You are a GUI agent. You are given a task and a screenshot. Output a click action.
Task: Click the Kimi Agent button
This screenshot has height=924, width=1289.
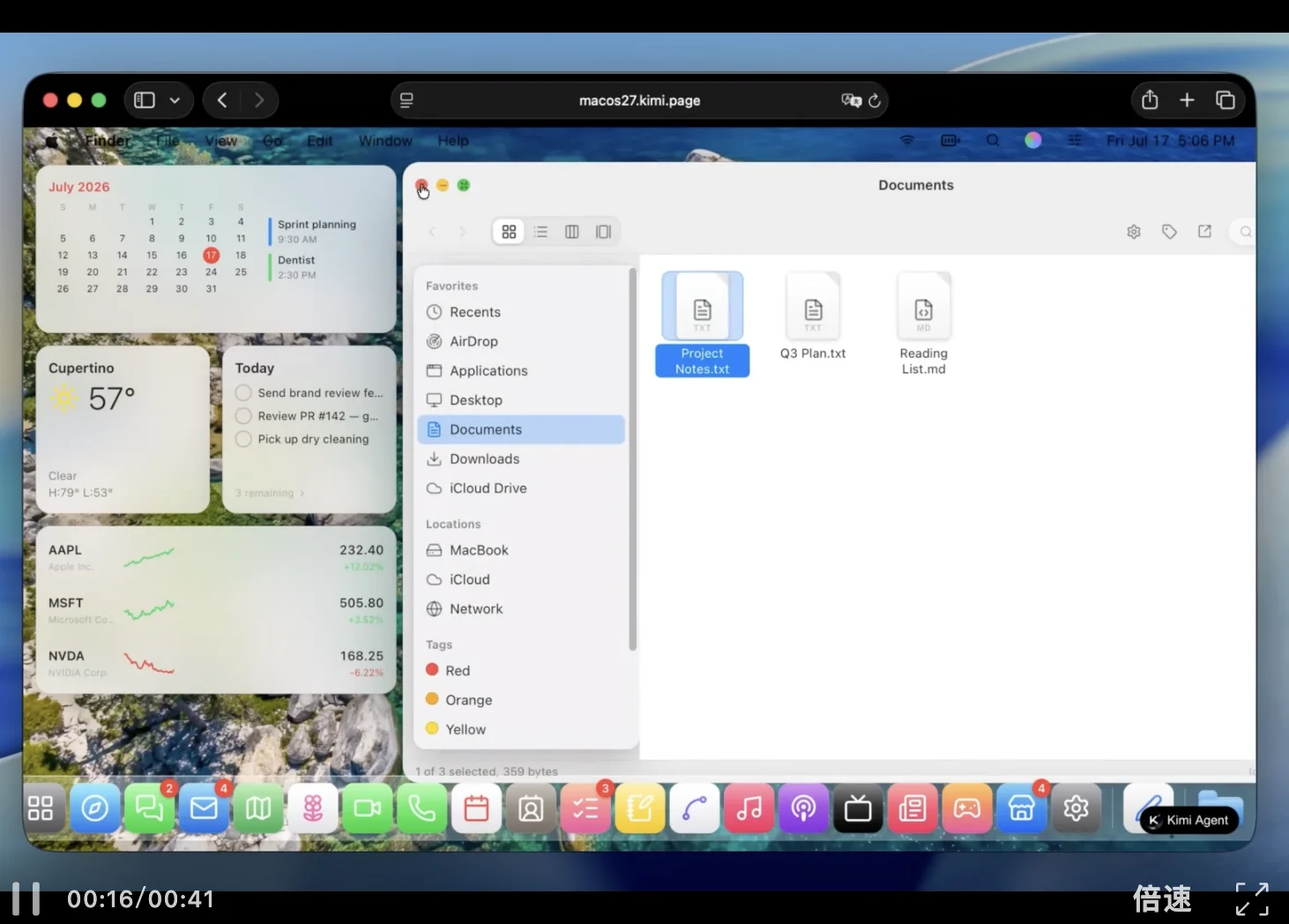click(1189, 820)
